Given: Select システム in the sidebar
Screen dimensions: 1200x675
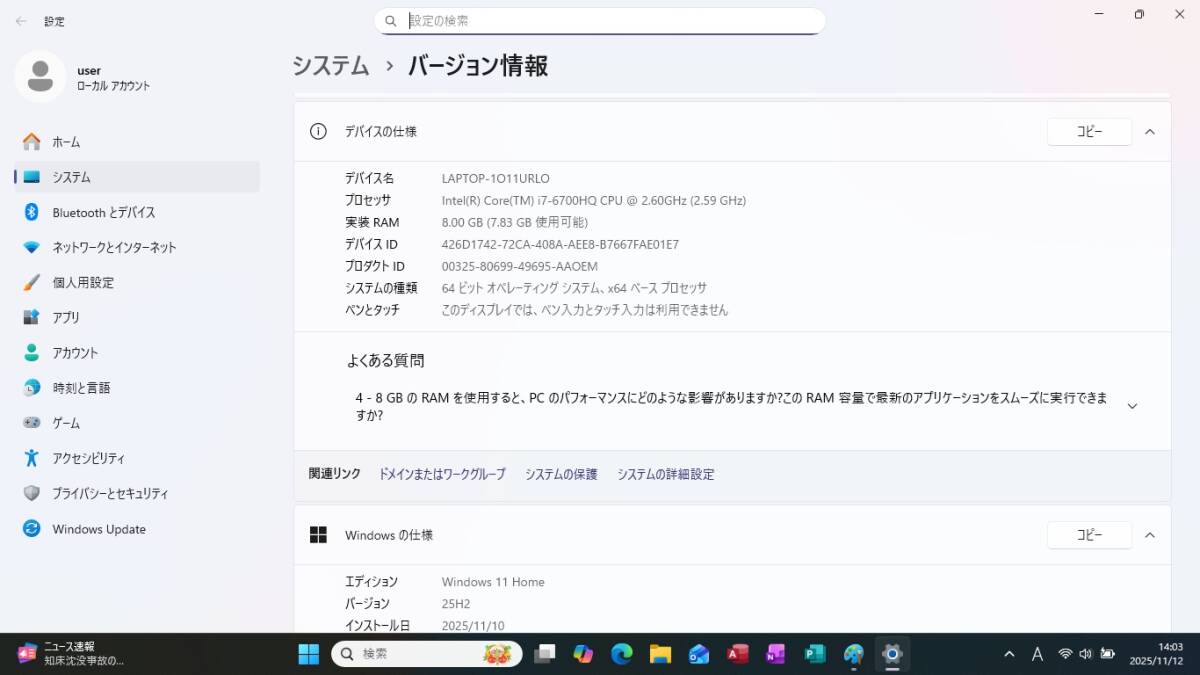Looking at the screenshot, I should 137,177.
